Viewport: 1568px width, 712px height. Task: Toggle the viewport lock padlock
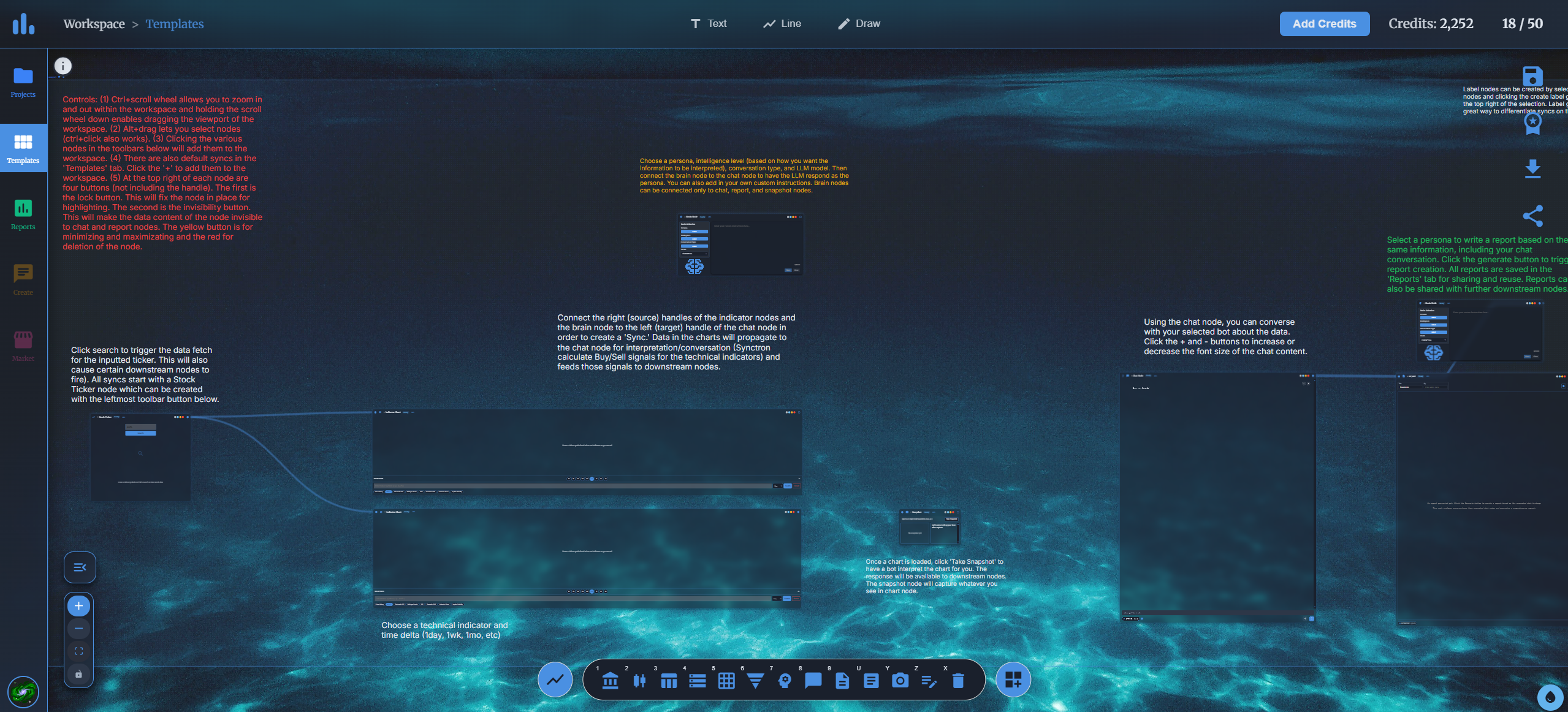point(78,674)
